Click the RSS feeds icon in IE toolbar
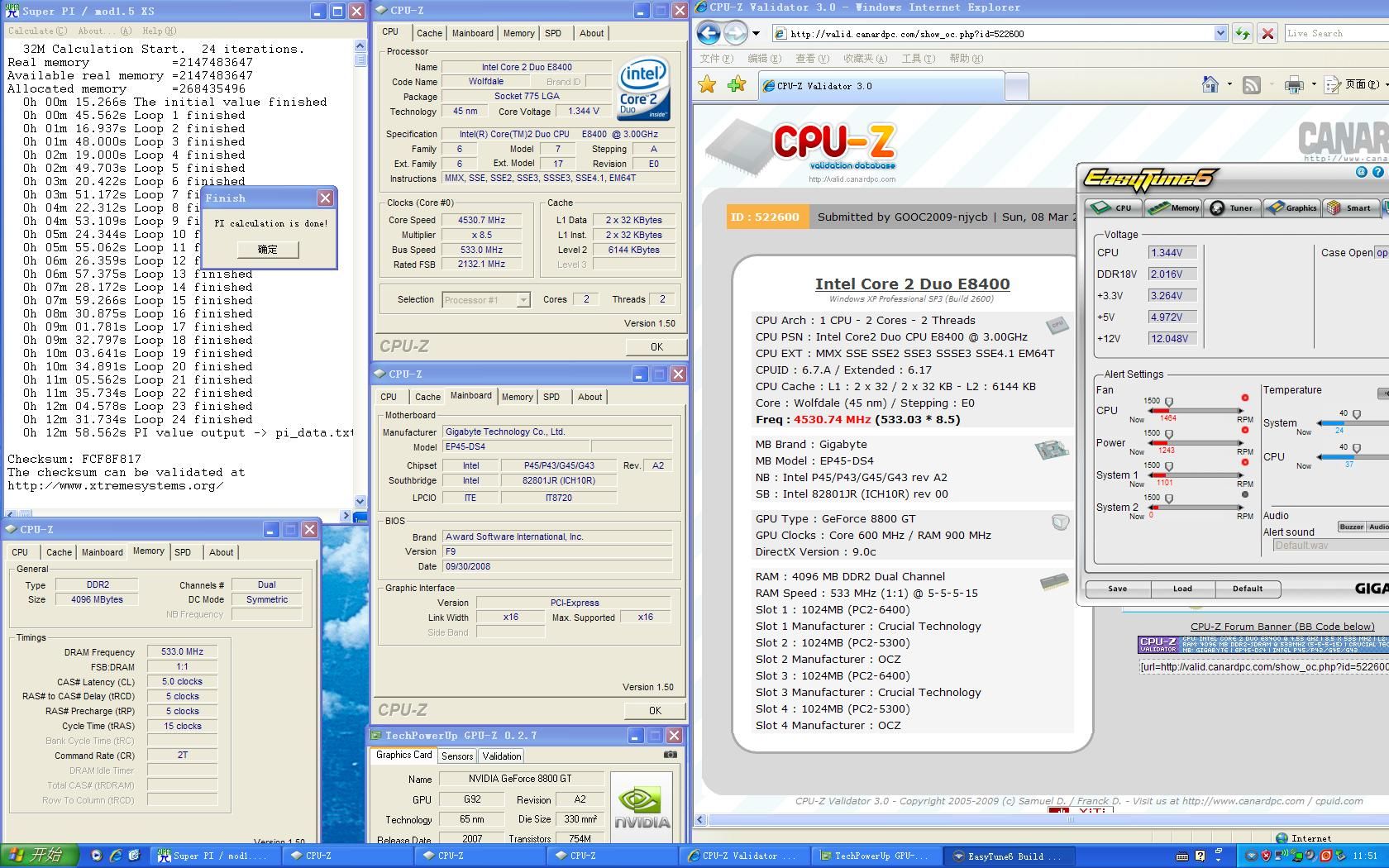The width and height of the screenshot is (1389, 868). pos(1252,84)
